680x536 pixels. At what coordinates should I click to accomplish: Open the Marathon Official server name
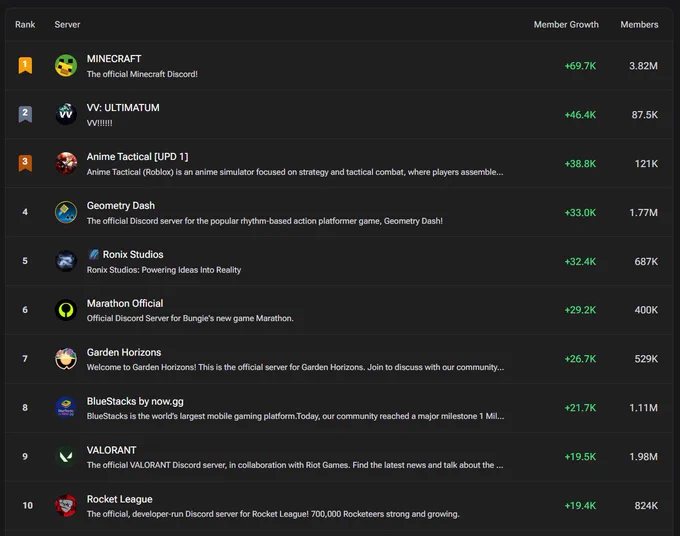tap(125, 303)
